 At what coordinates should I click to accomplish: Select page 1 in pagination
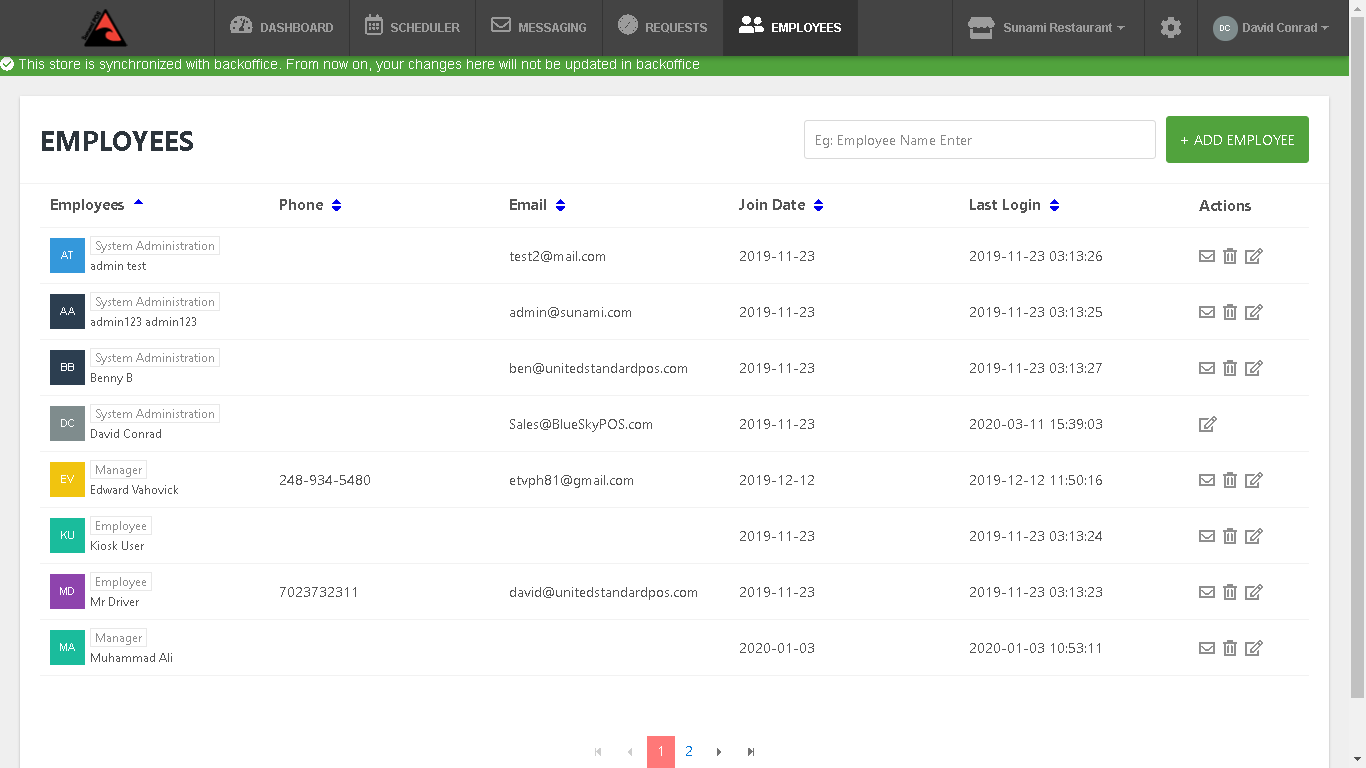(661, 752)
